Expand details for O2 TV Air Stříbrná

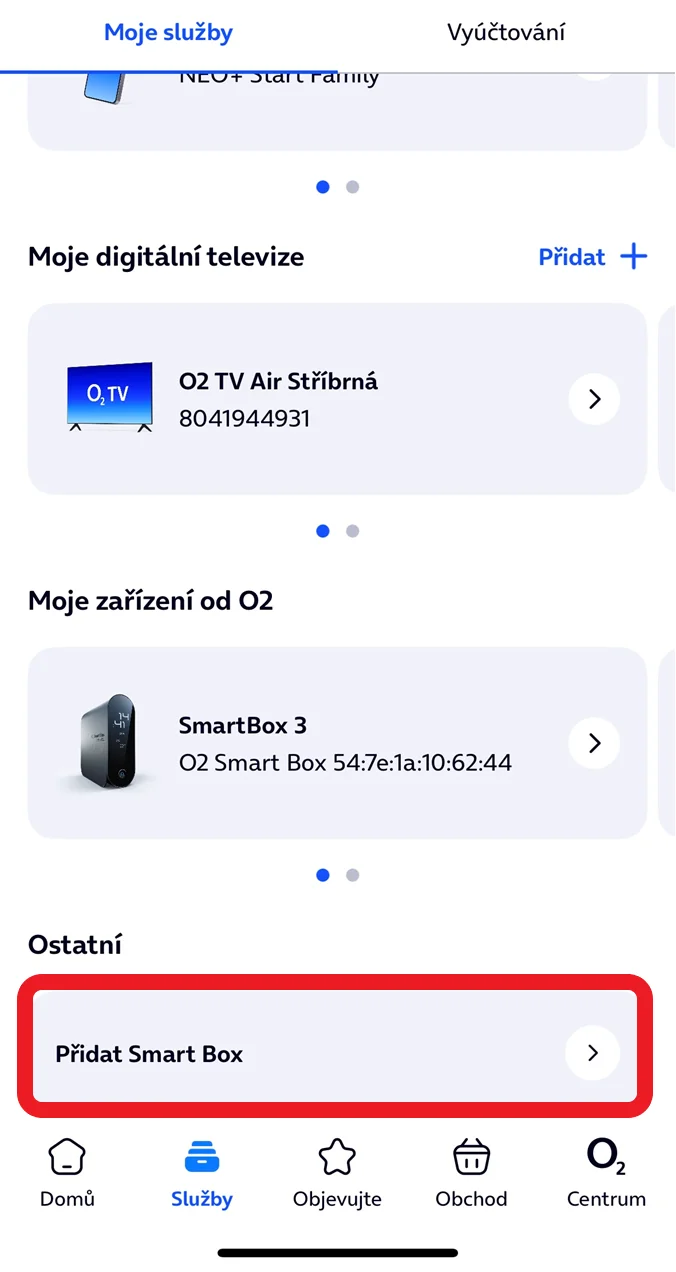coord(594,399)
